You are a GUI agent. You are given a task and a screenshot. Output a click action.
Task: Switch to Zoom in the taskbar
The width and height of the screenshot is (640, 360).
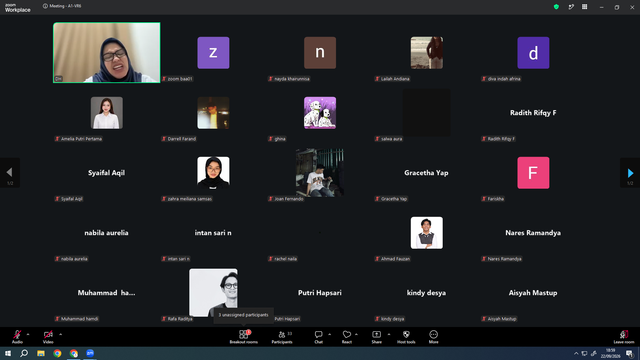click(90, 353)
